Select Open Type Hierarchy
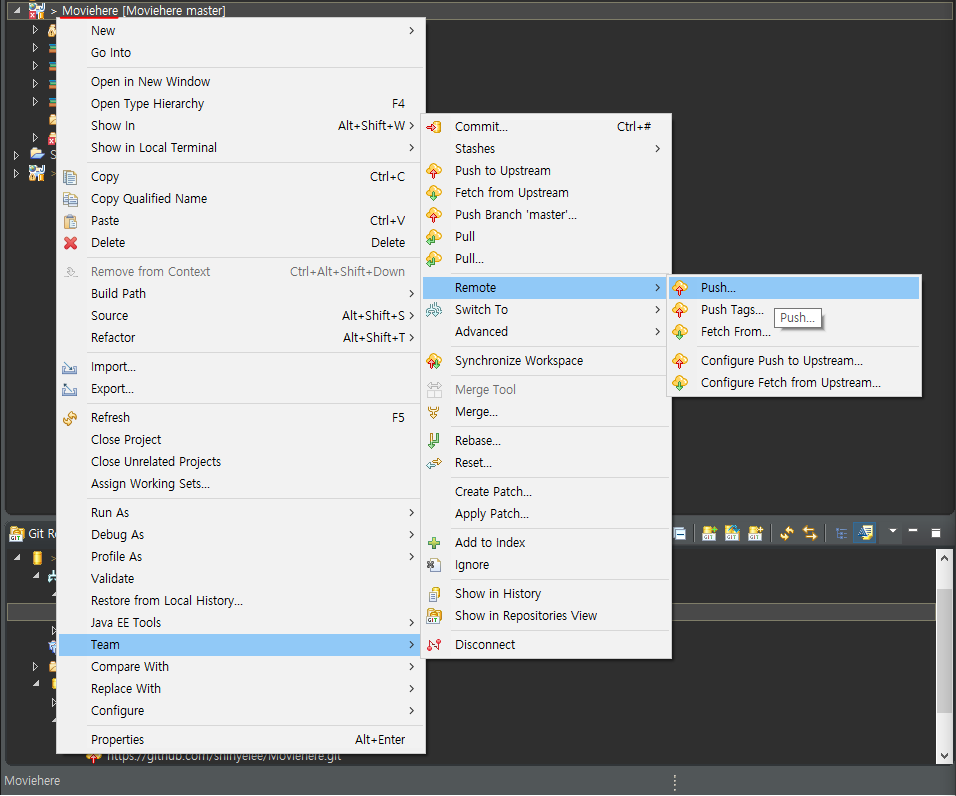 click(240, 104)
